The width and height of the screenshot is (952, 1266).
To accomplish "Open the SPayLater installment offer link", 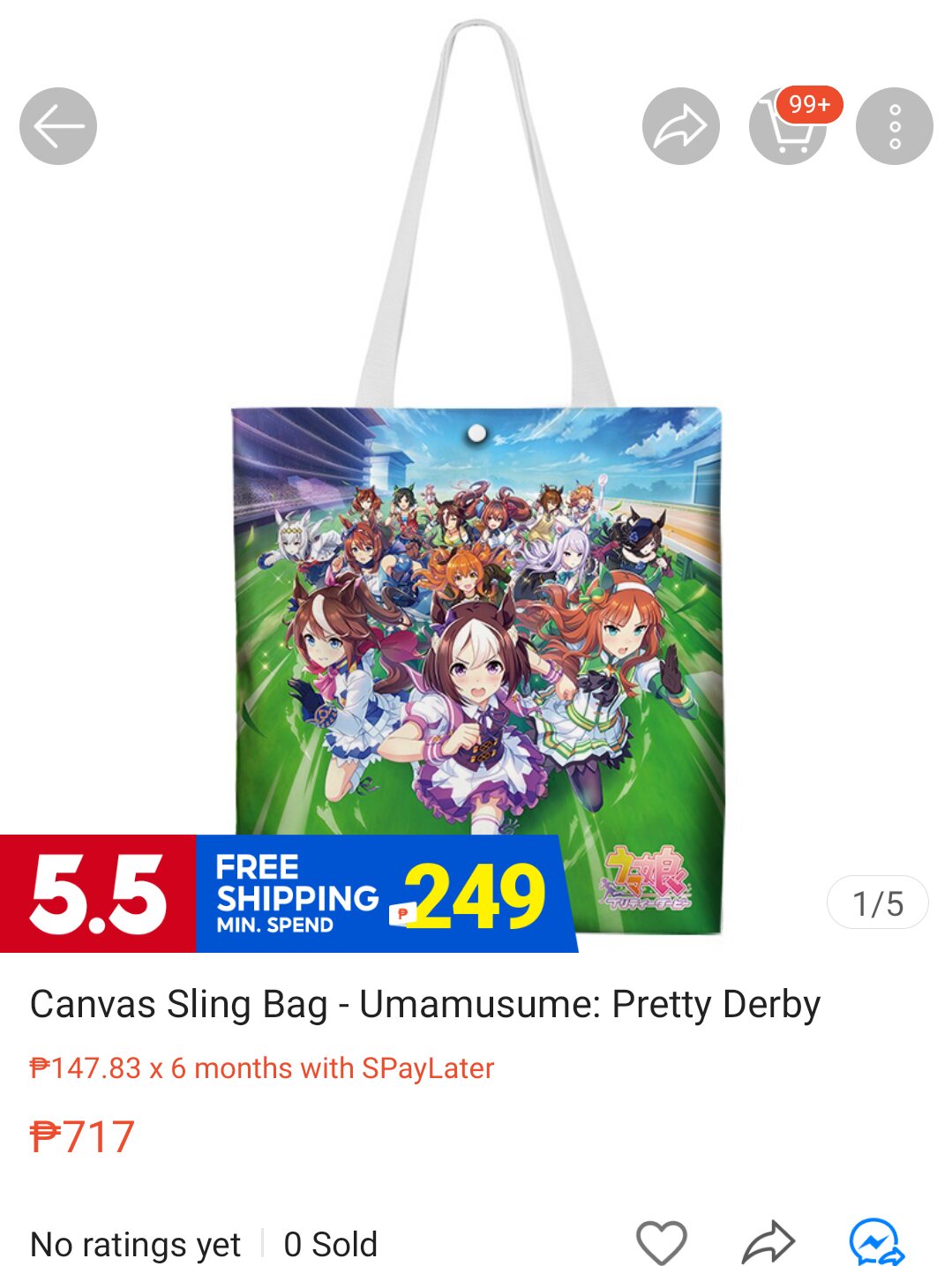I will pyautogui.click(x=262, y=1068).
